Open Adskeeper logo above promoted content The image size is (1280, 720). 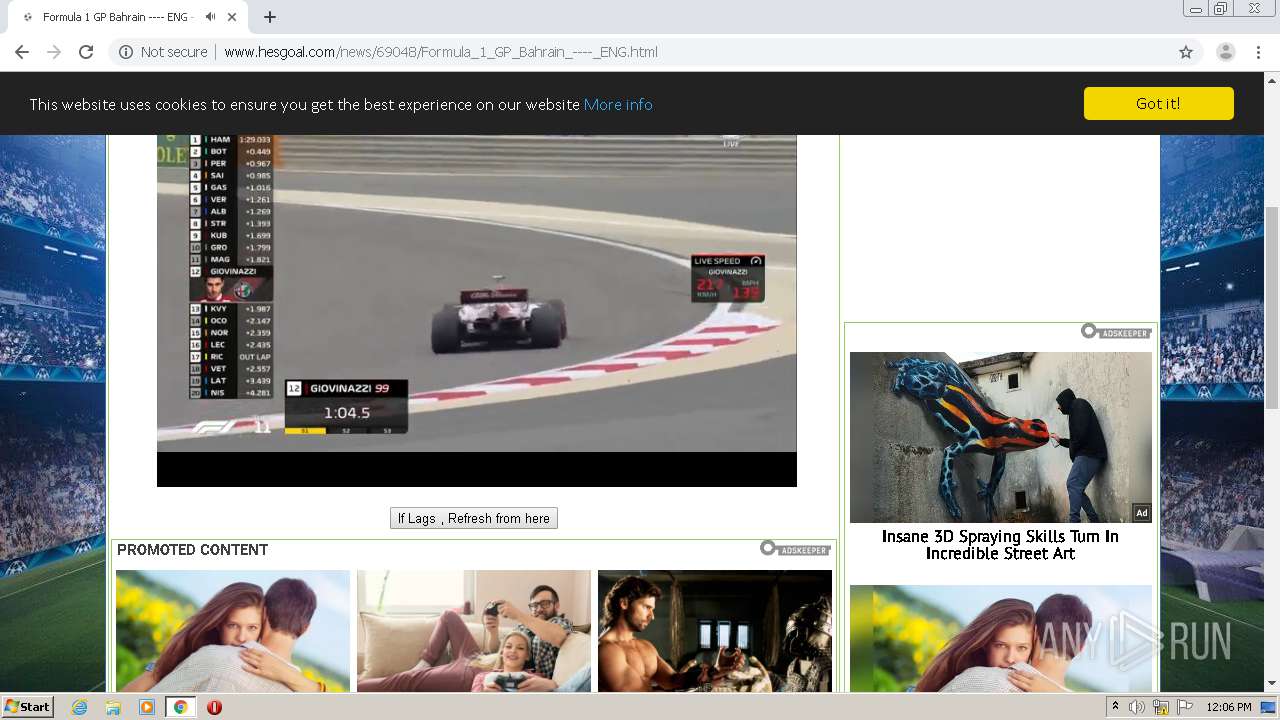tap(795, 549)
